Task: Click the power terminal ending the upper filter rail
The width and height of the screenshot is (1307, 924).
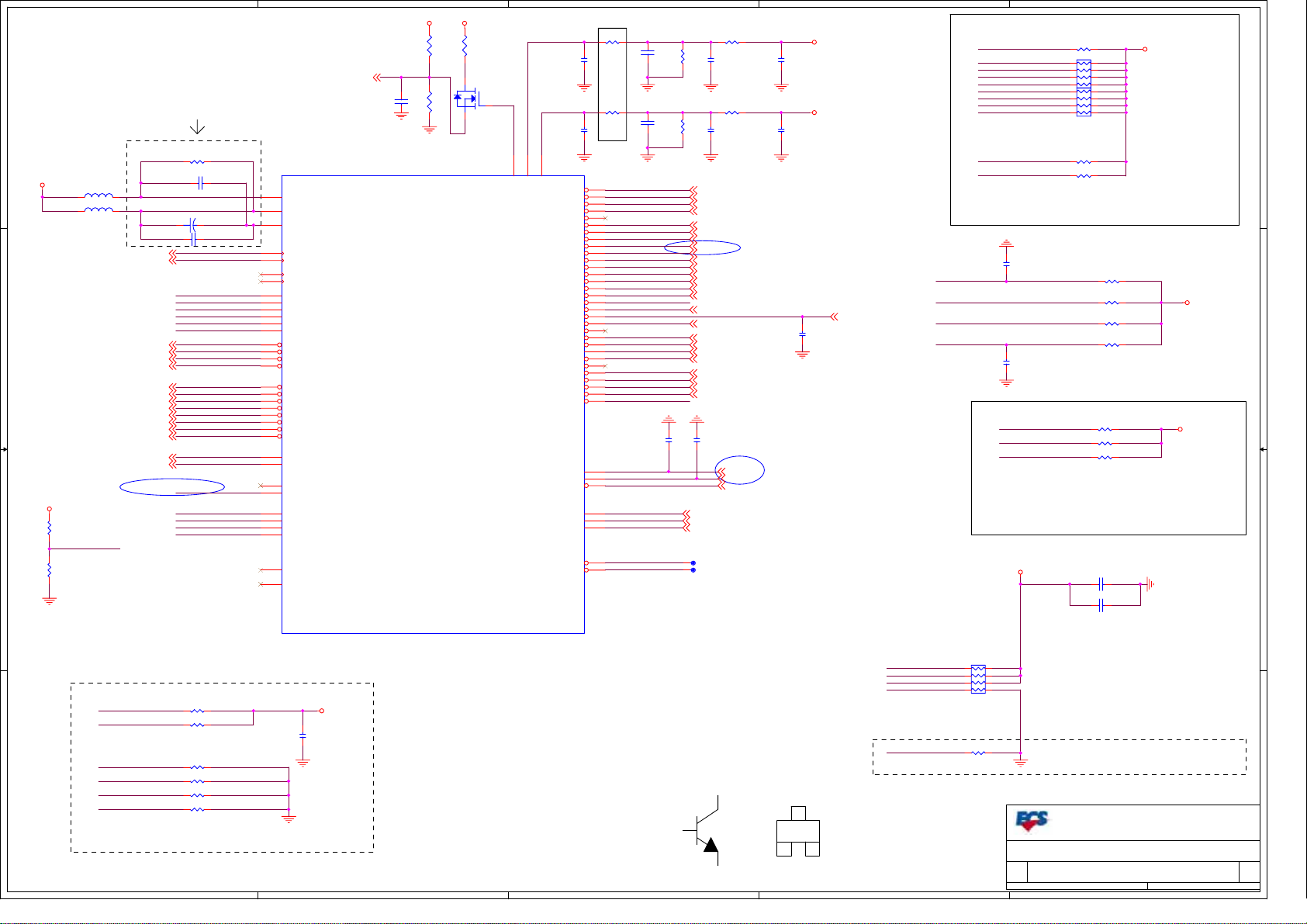Action: pyautogui.click(x=814, y=43)
